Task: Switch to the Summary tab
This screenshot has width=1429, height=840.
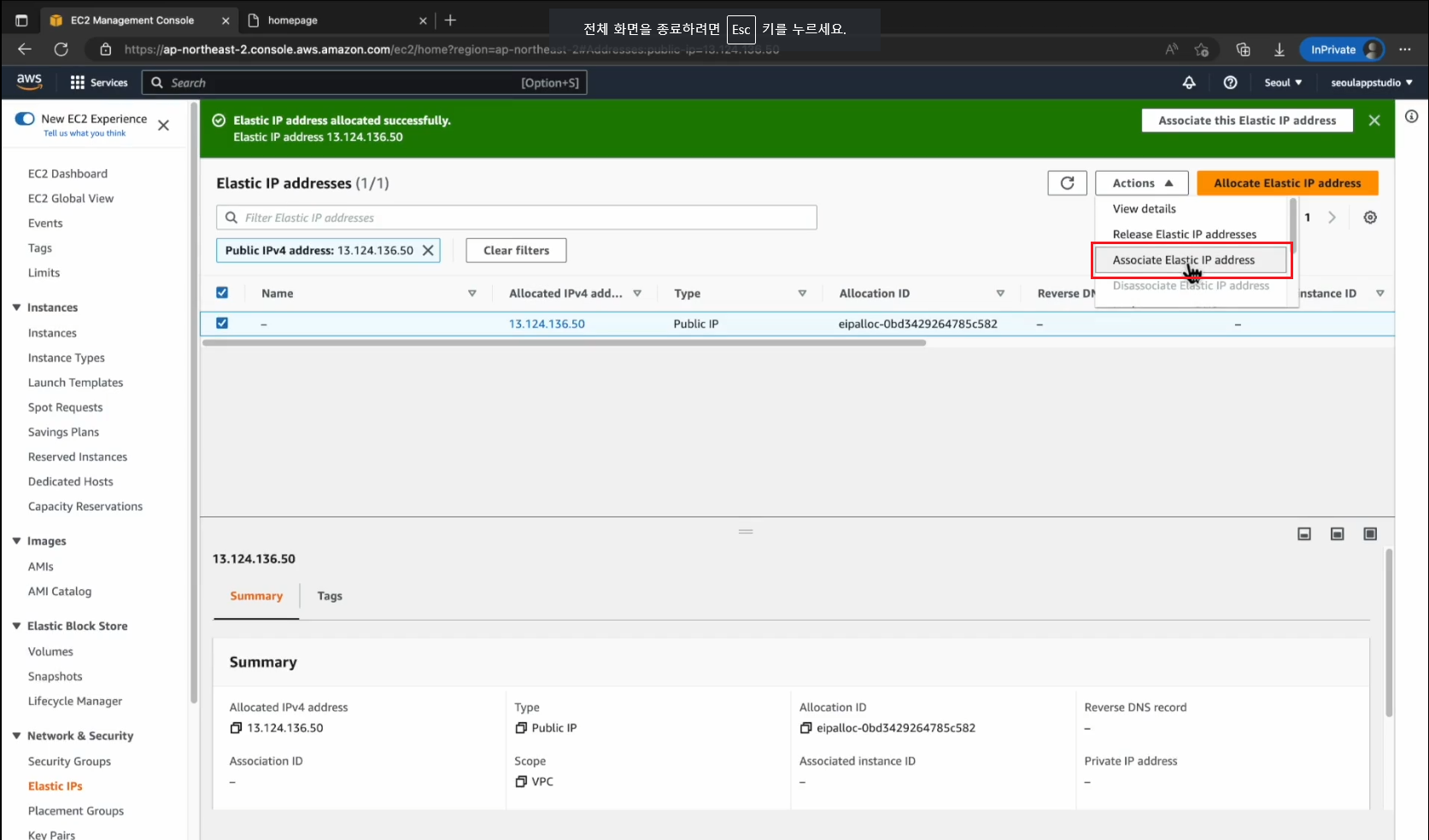Action: [x=256, y=596]
